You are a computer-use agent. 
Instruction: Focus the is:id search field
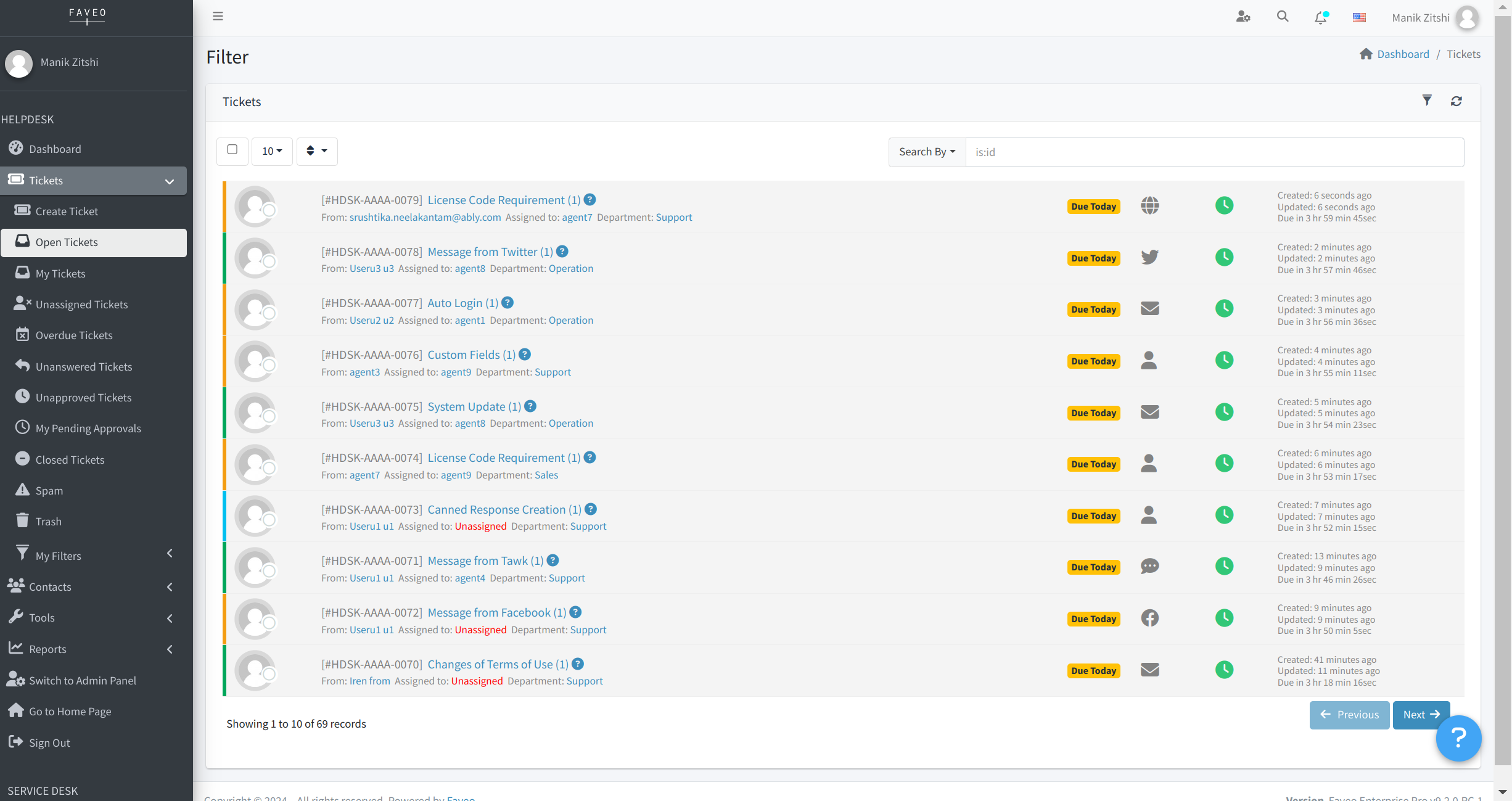point(1214,152)
